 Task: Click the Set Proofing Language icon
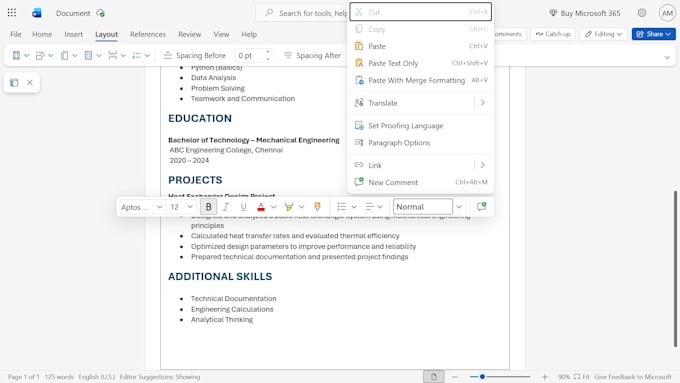point(359,126)
